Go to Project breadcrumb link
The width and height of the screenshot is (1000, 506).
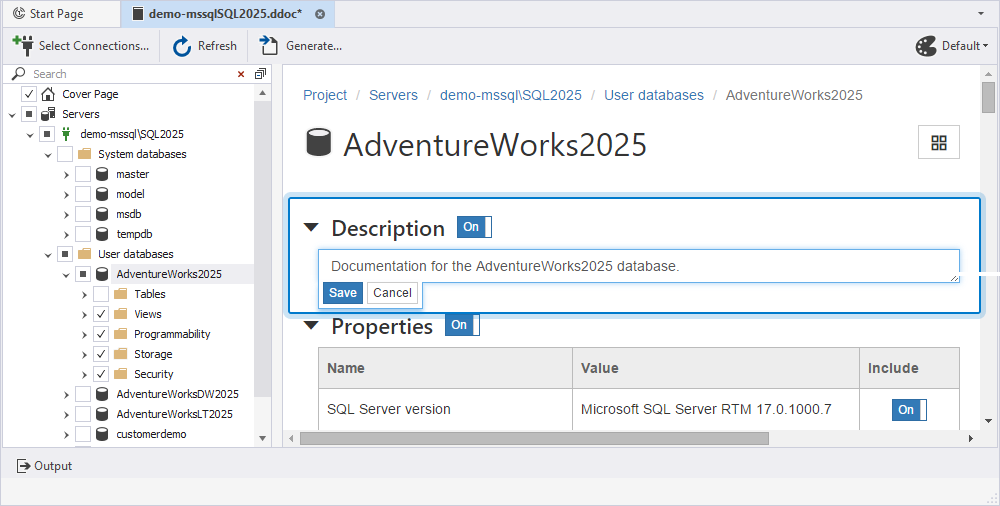(325, 95)
